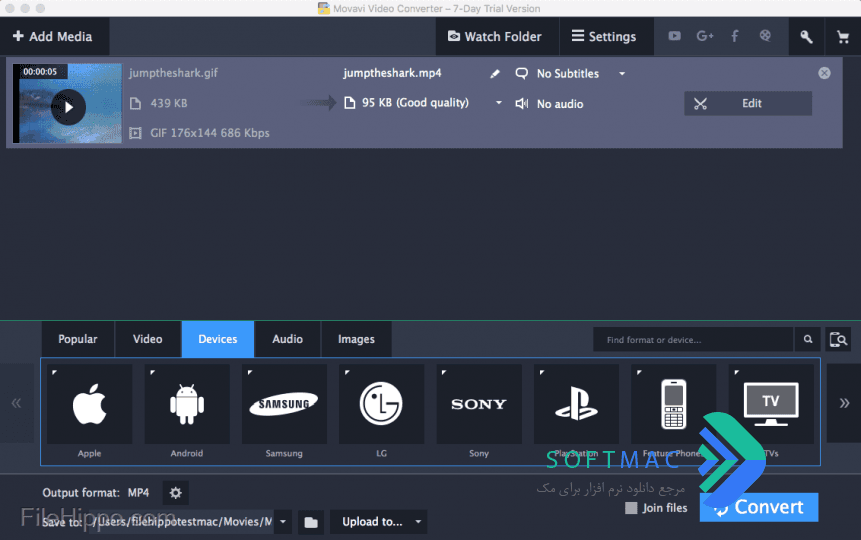Expand the output quality size dropdown
The width and height of the screenshot is (861, 540).
point(499,103)
